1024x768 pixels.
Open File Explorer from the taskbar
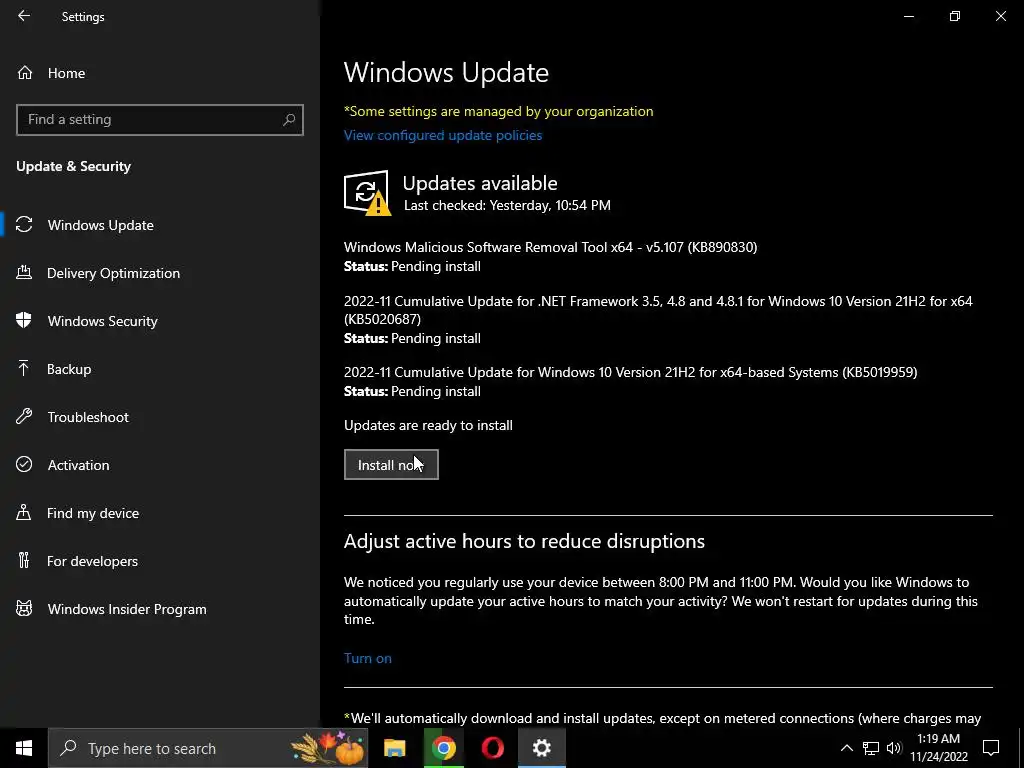click(394, 748)
